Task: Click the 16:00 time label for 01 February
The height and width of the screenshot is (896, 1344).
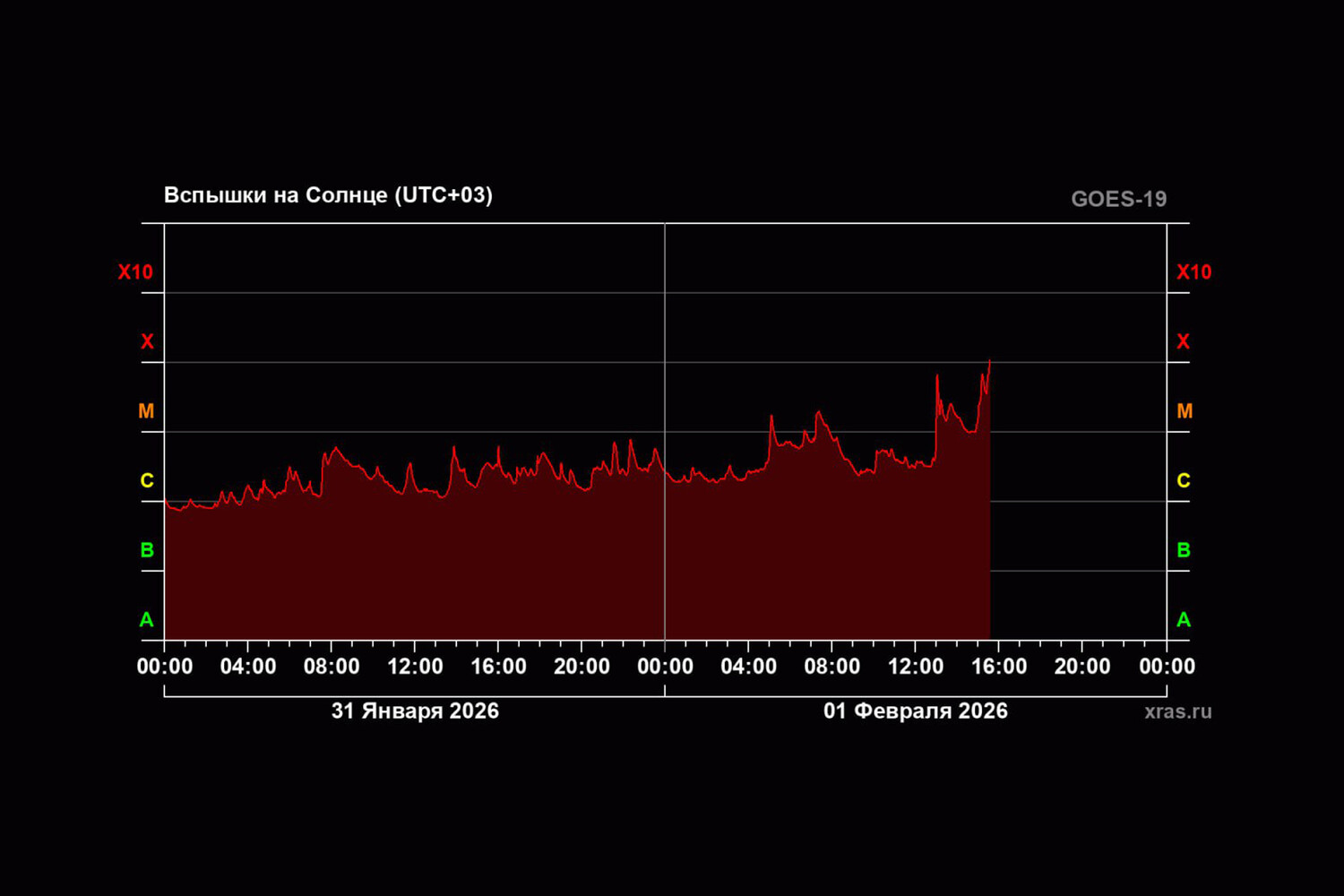Action: [999, 667]
